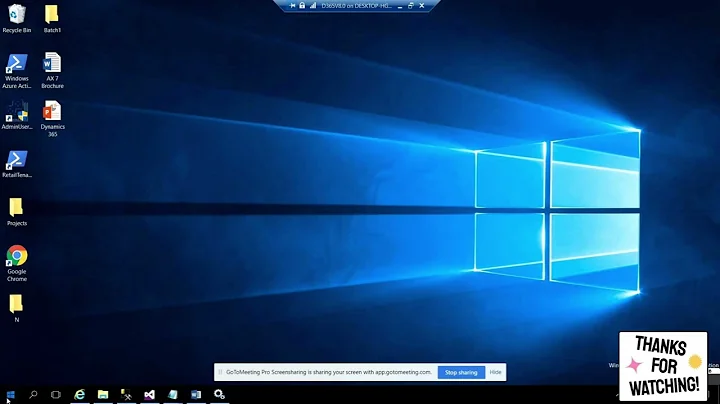
Task: Select the Projects folder icon
Action: tap(17, 212)
